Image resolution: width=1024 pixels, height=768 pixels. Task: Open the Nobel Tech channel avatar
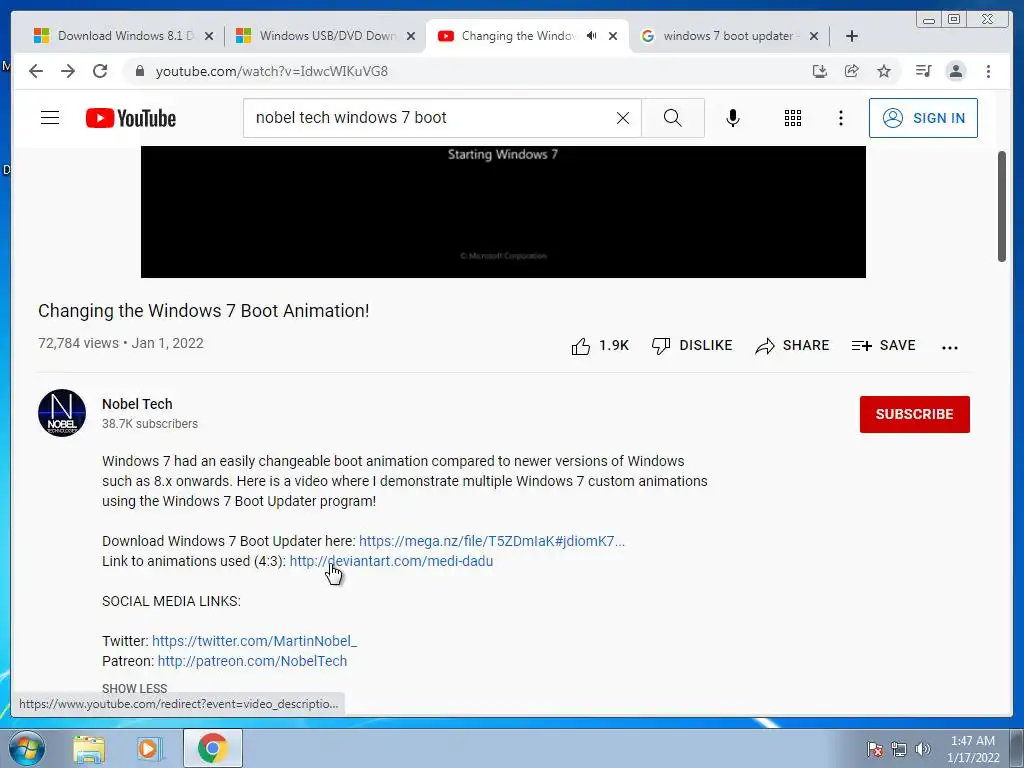point(62,413)
